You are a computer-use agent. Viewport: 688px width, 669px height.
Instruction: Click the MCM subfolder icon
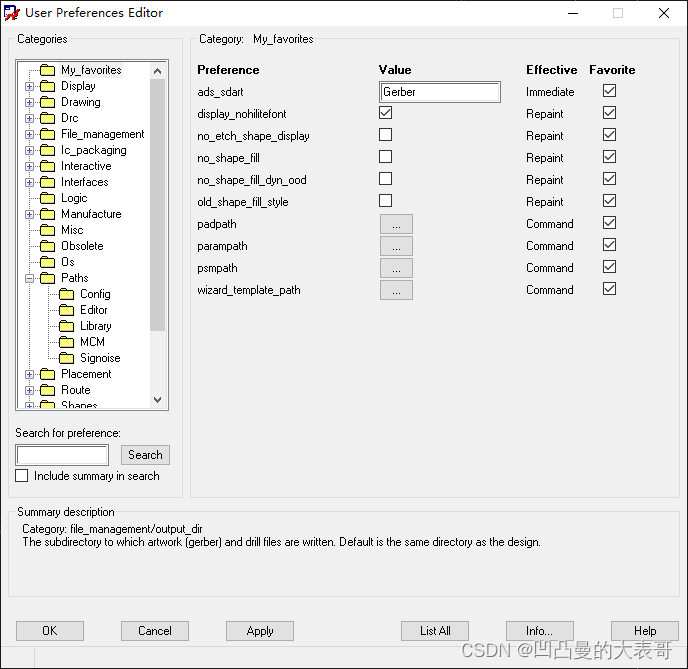(x=66, y=342)
